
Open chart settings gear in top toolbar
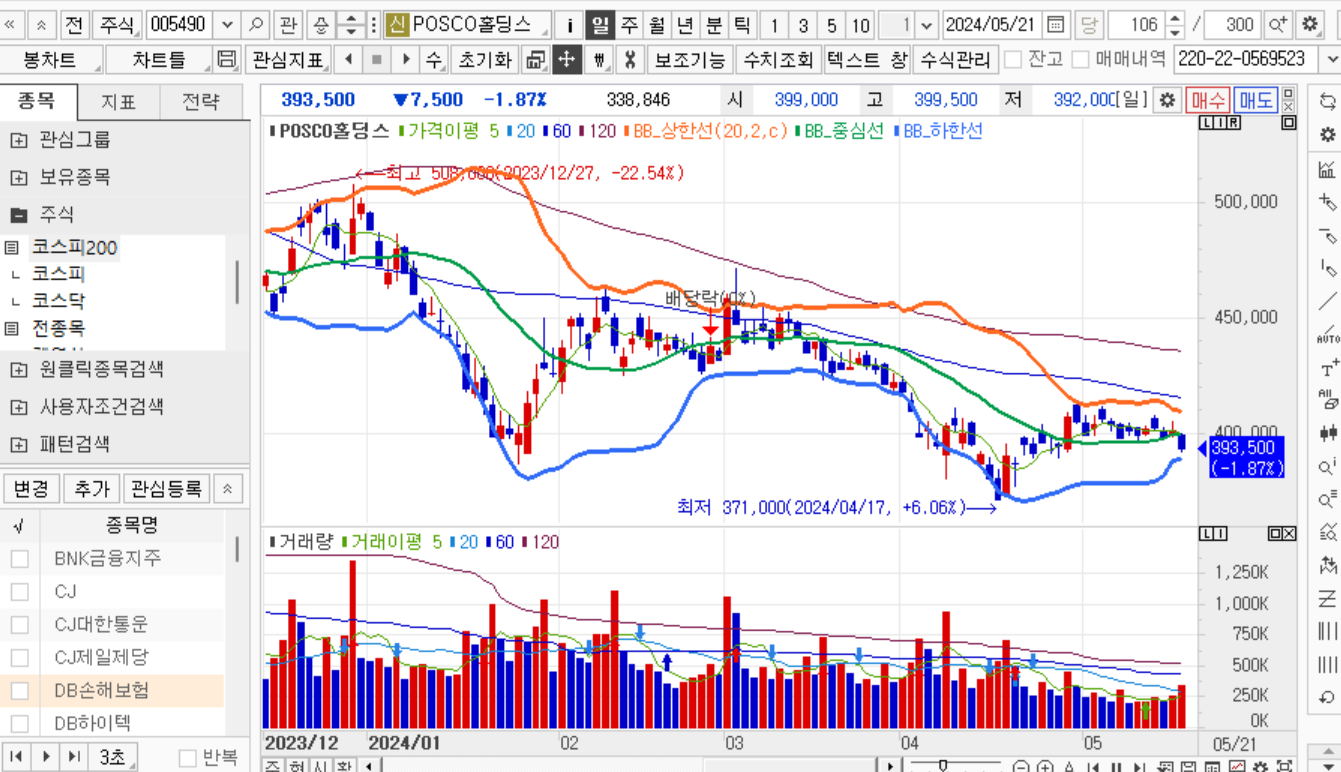tap(1309, 25)
